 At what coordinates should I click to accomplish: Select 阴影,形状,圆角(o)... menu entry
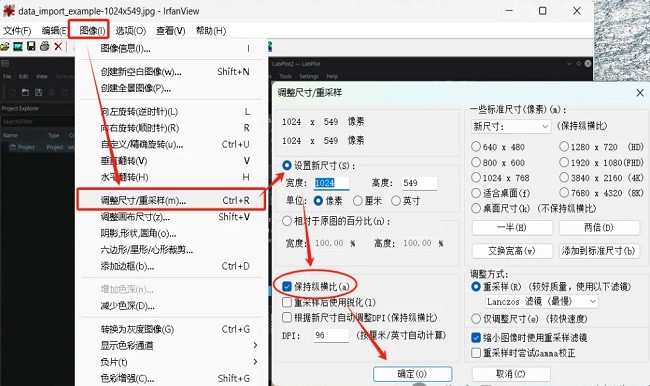(x=172, y=233)
